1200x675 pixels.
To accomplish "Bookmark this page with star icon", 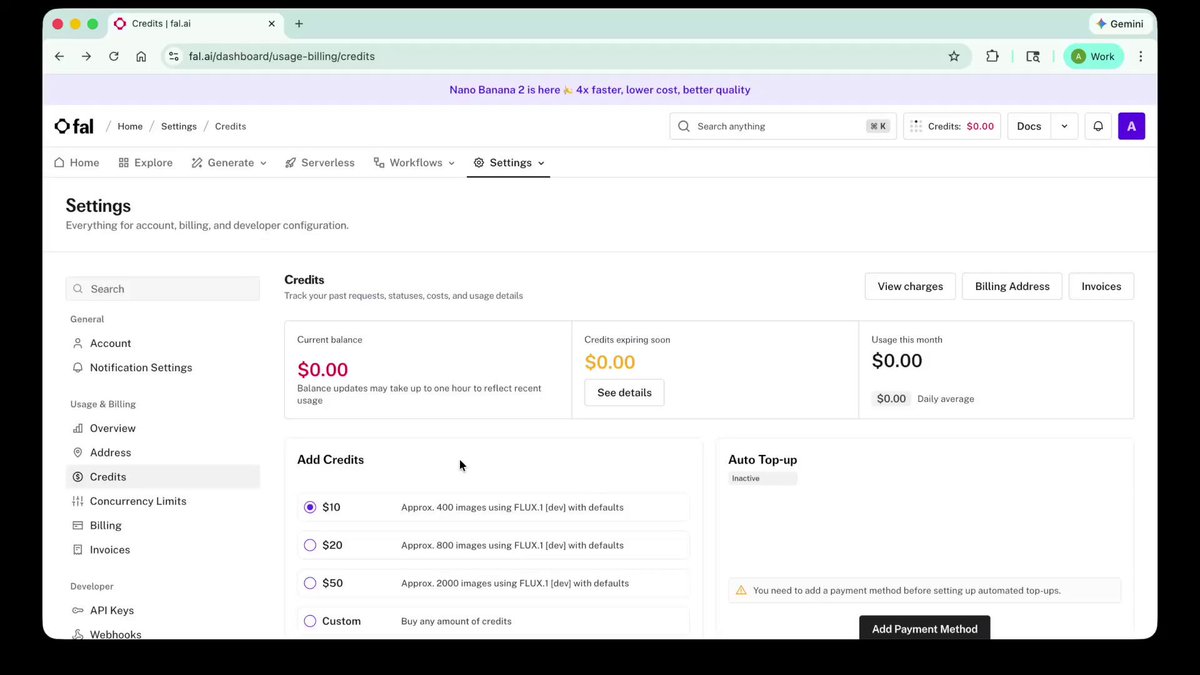I will 954,56.
